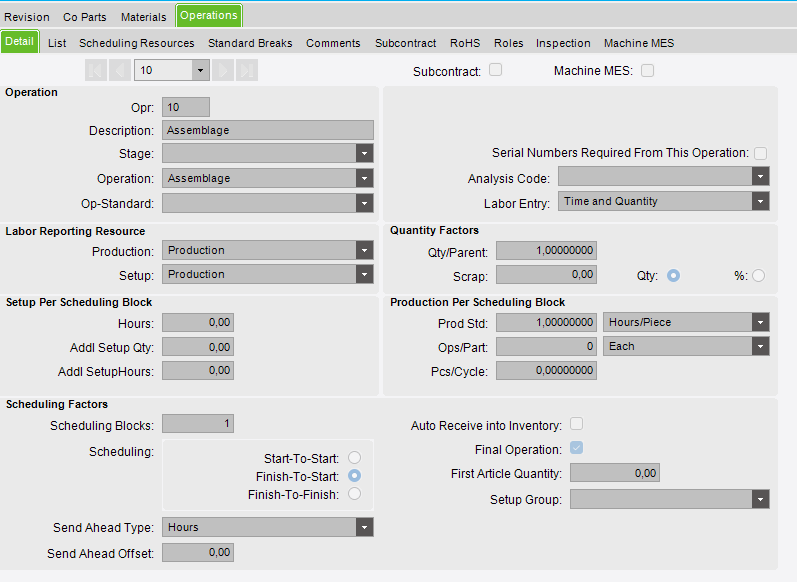Click the Send Ahead Offset field

click(x=198, y=553)
